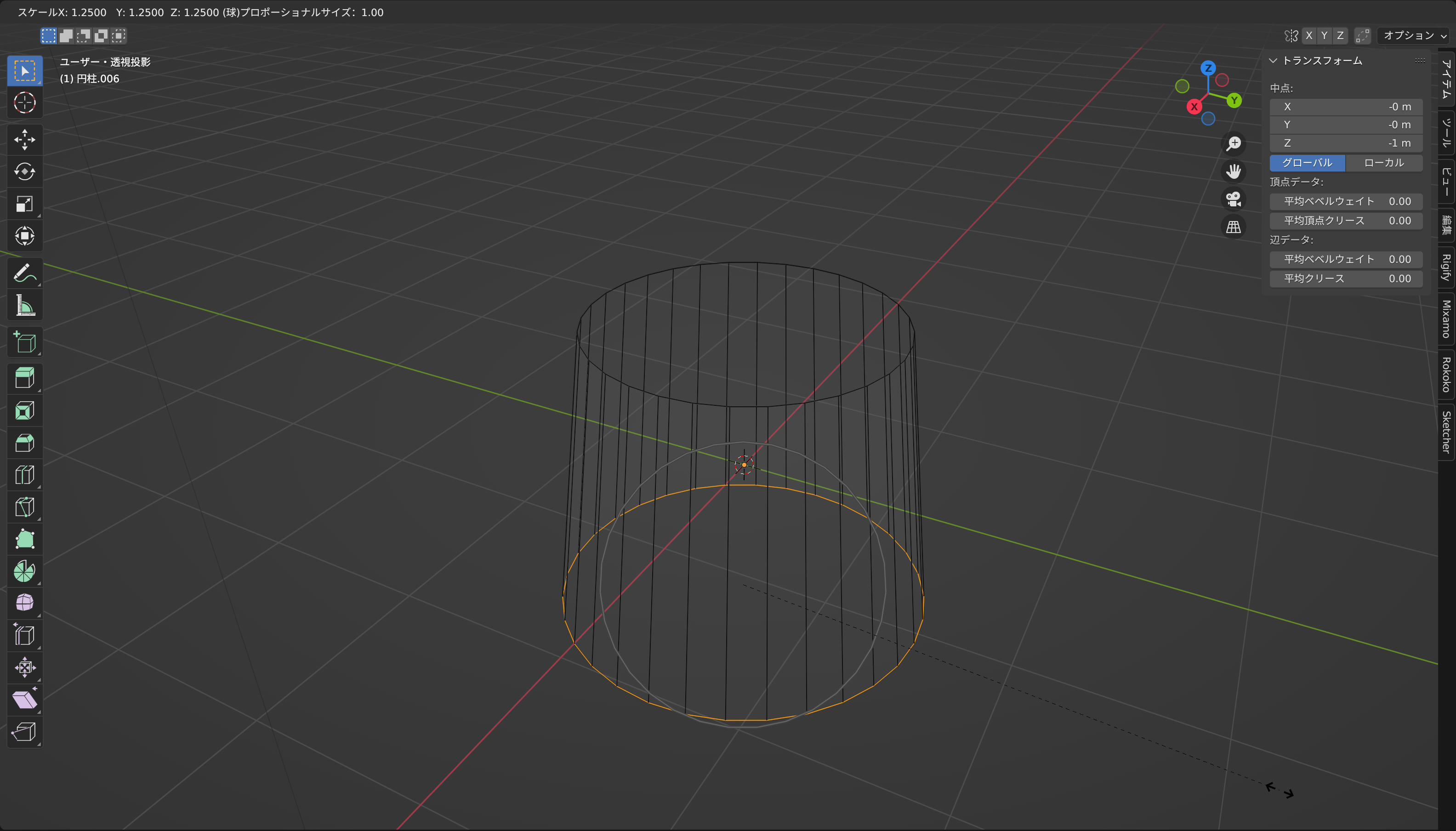Screen dimensions: 1456x831
Task: Select the Rip Region tool
Action: tap(24, 732)
